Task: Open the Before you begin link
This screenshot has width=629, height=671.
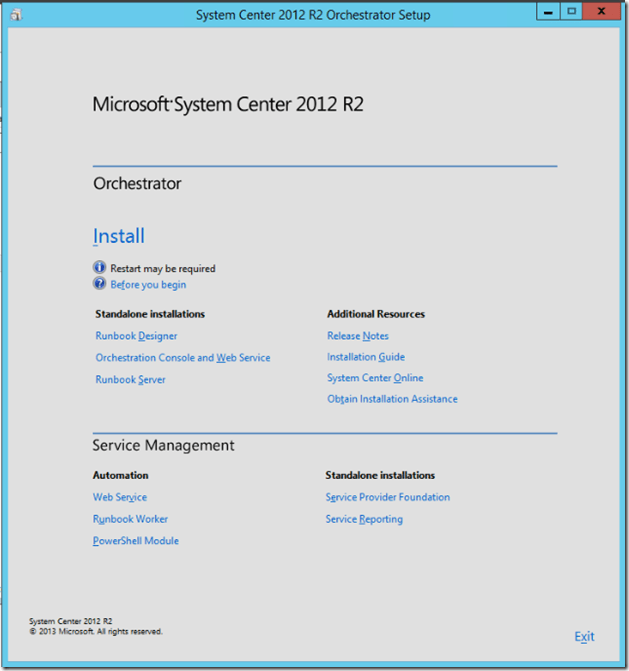Action: pos(148,285)
